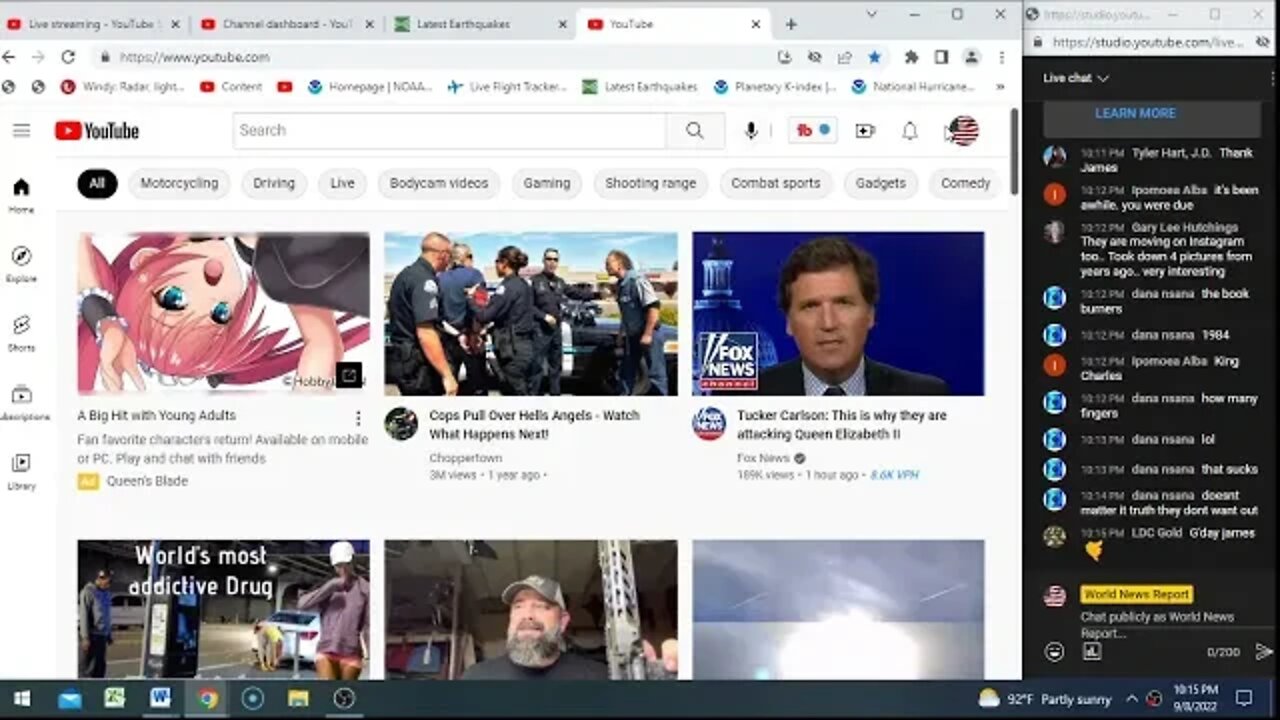Open emoji picker in live chat
The width and height of the screenshot is (1280, 720).
pyautogui.click(x=1054, y=651)
